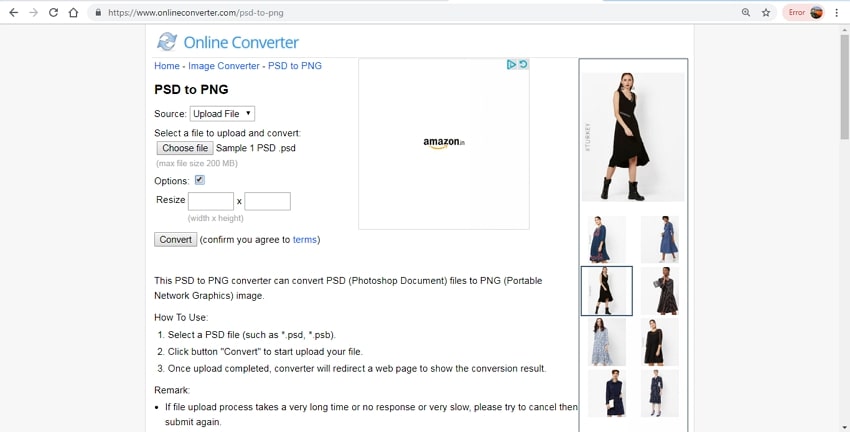Open the terms link
Image resolution: width=850 pixels, height=432 pixels.
[305, 240]
